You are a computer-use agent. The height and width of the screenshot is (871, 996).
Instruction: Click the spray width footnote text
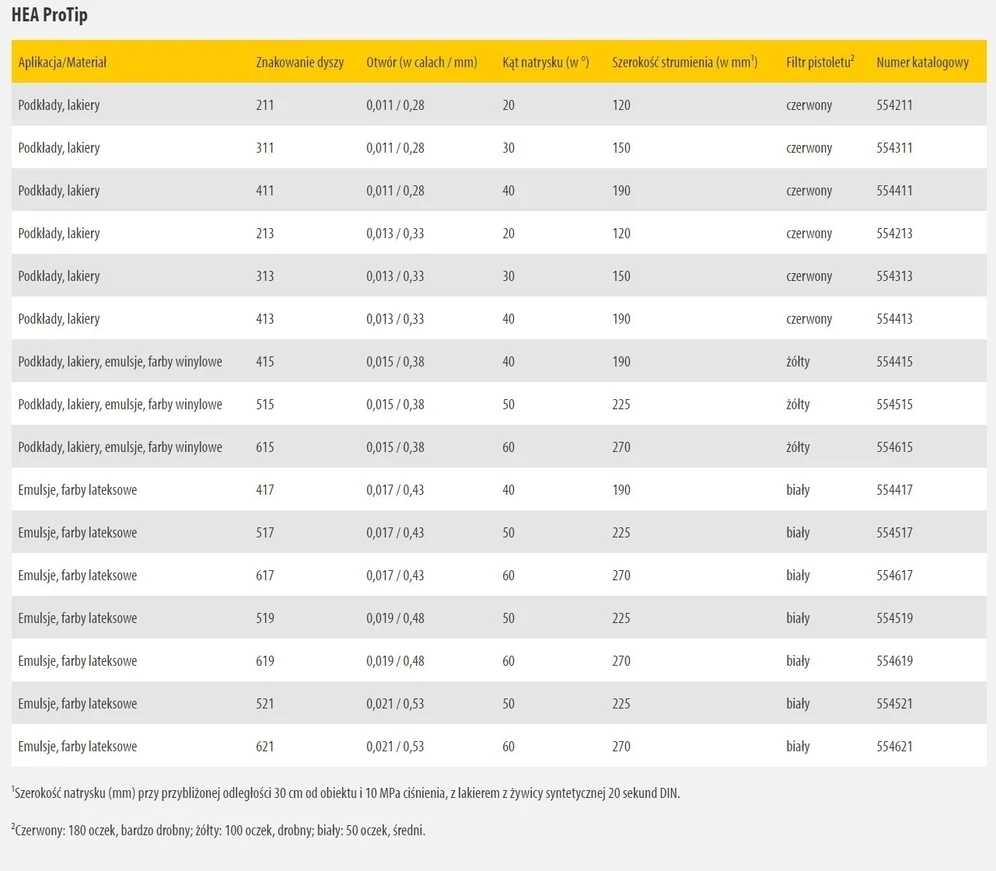[x=346, y=792]
